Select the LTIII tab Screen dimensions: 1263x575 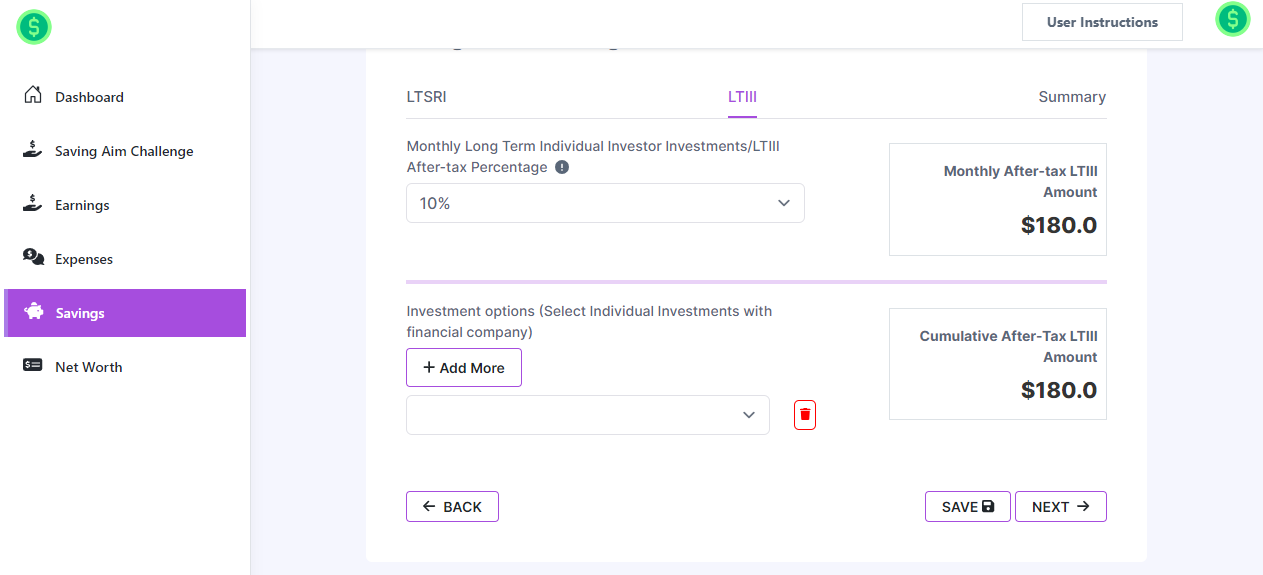[x=742, y=97]
